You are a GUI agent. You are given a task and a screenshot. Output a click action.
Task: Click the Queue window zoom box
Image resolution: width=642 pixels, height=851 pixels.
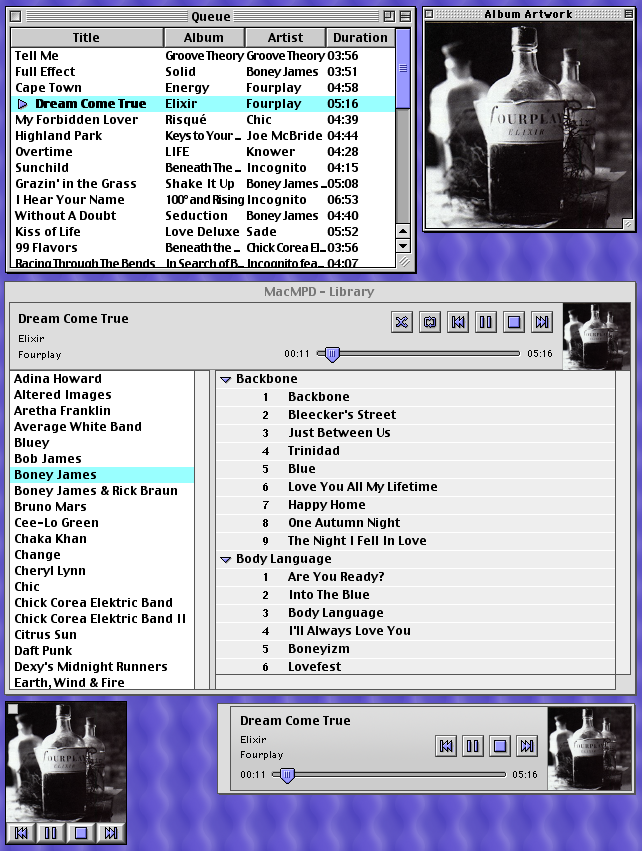pos(389,16)
